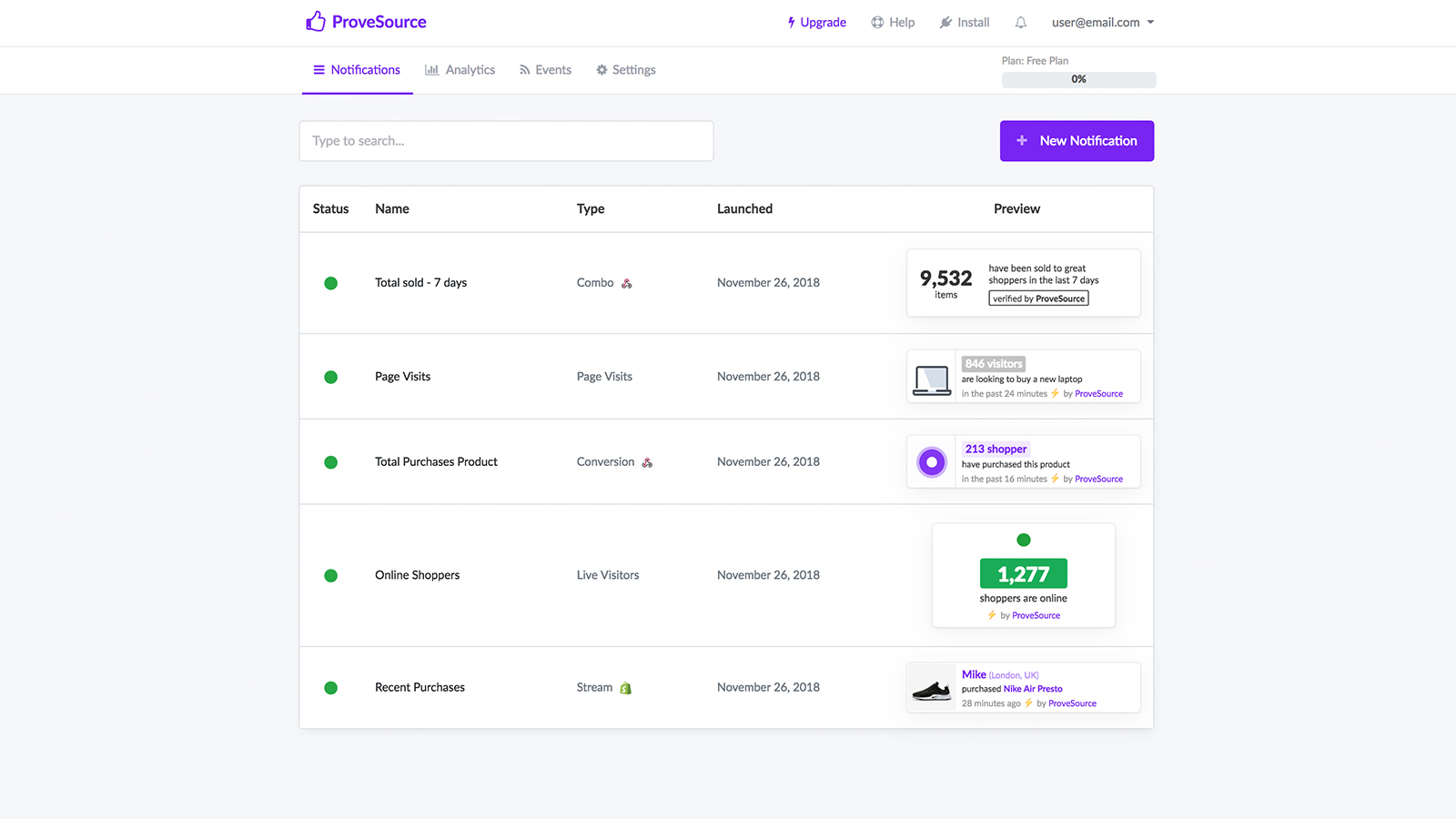Click launch date in Total sold row
Viewport: 1456px width, 819px height.
click(x=768, y=283)
